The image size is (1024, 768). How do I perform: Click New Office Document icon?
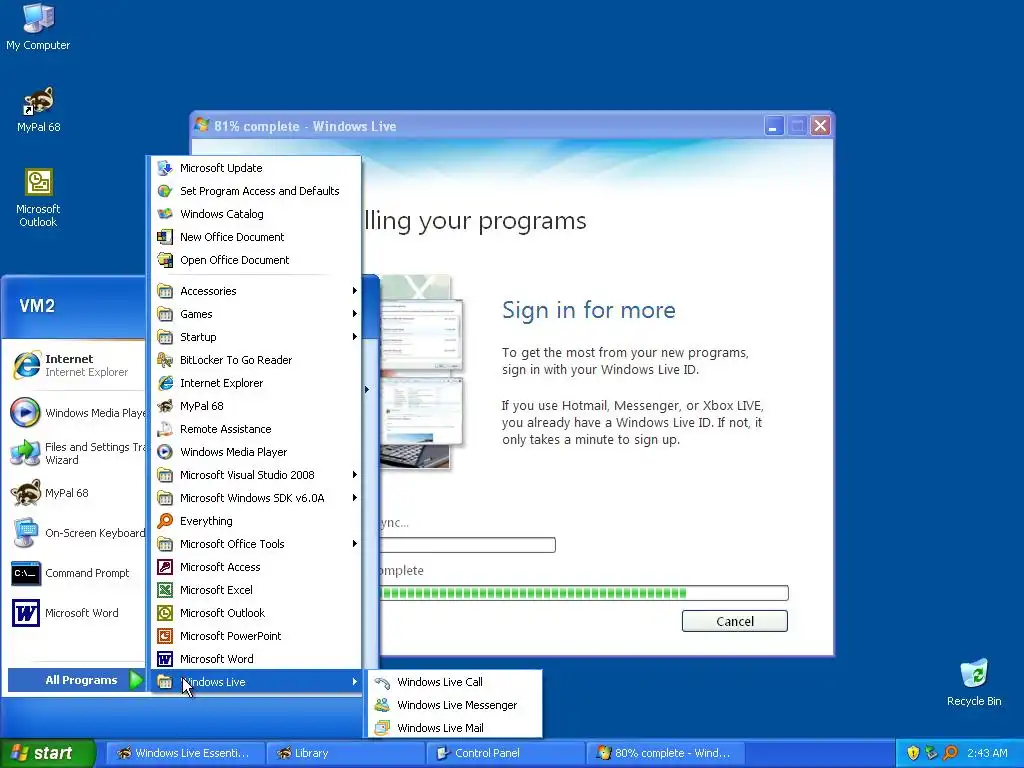(x=165, y=236)
